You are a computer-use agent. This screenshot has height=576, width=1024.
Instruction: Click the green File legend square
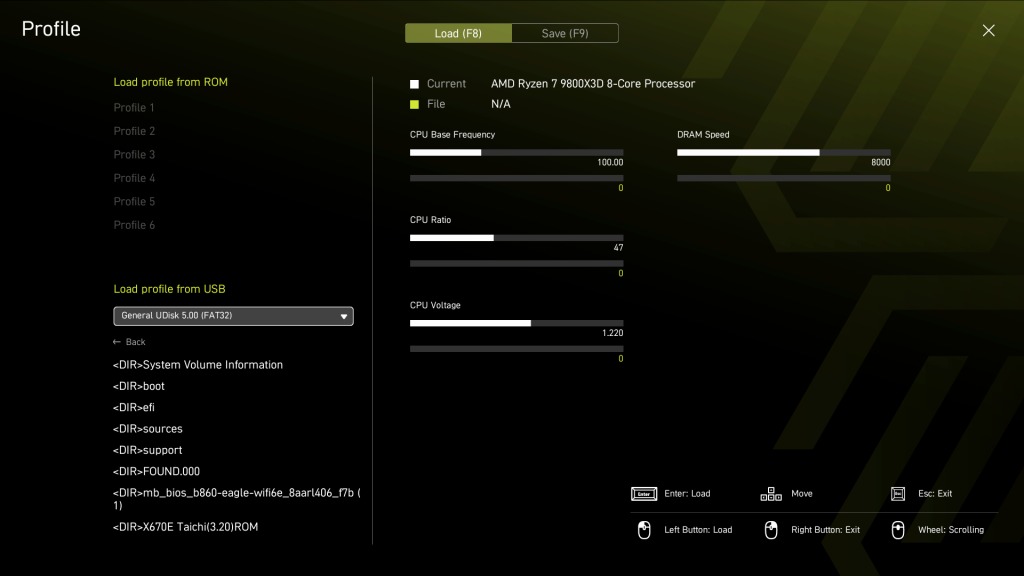pyautogui.click(x=414, y=104)
